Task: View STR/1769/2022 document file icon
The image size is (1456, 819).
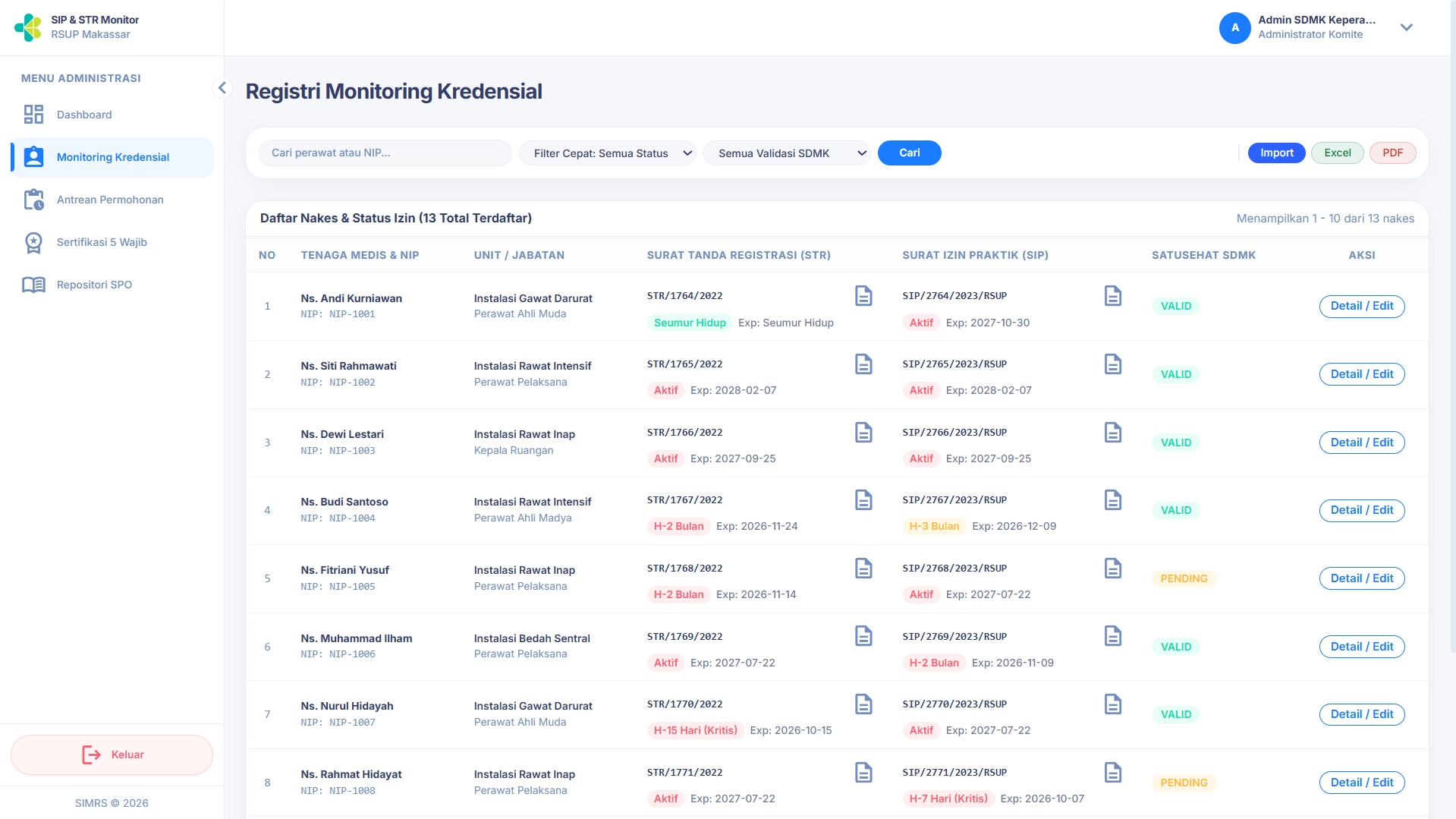Action: click(x=863, y=636)
